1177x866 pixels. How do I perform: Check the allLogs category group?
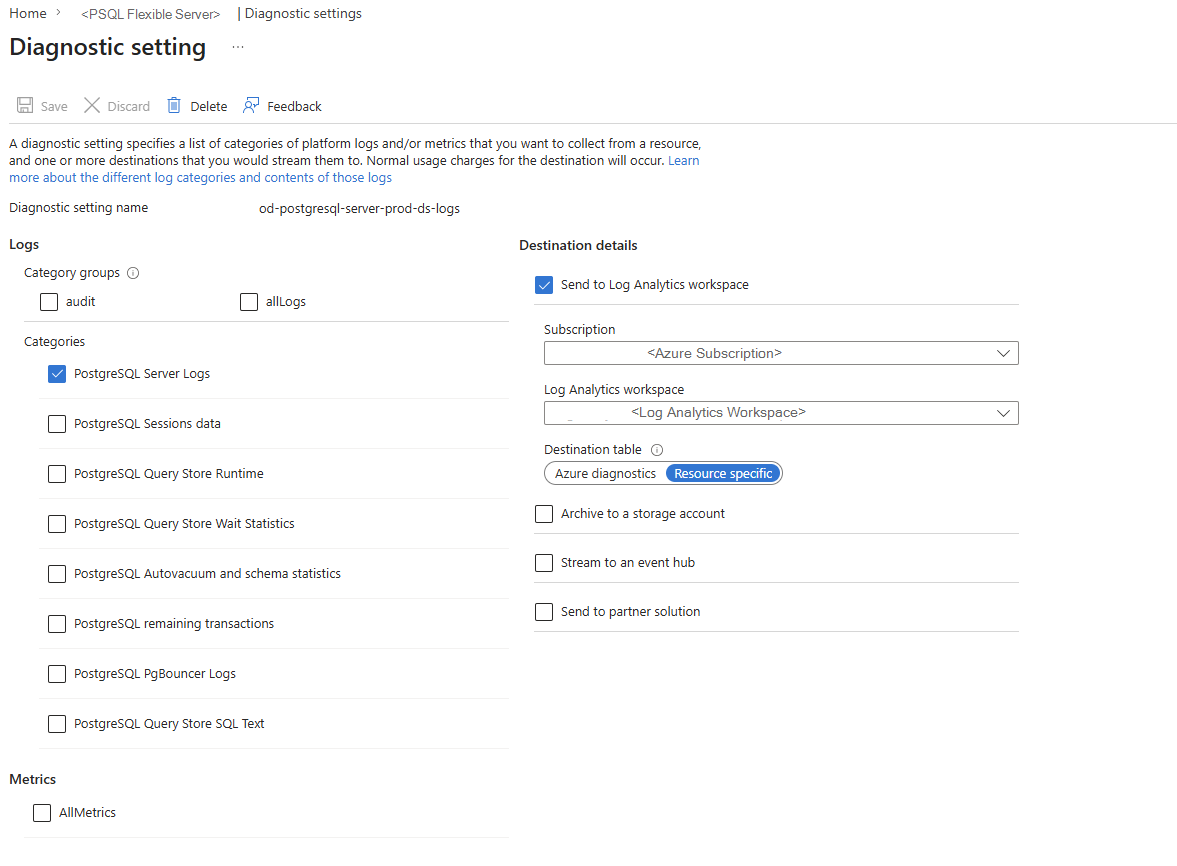click(248, 302)
